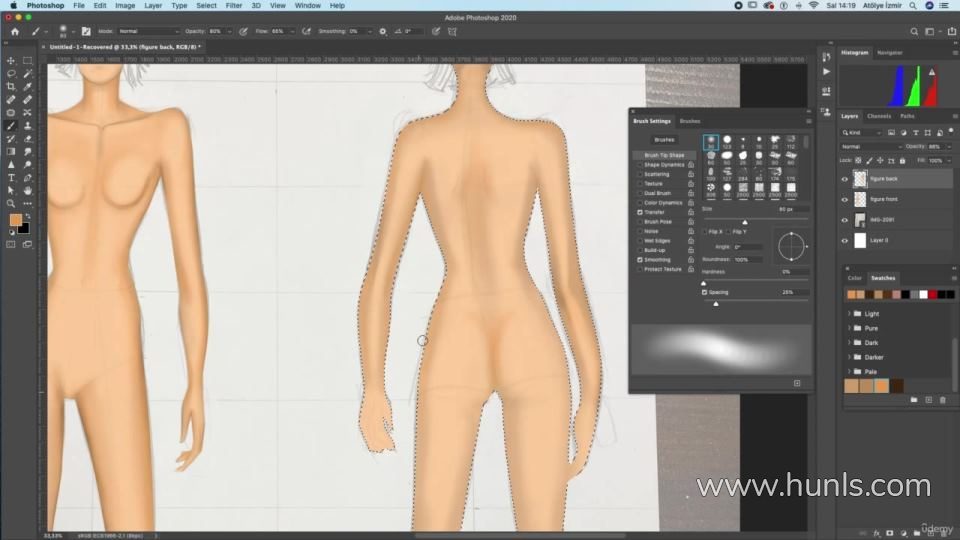Select the Move tool
The image size is (960, 540).
pyautogui.click(x=11, y=61)
